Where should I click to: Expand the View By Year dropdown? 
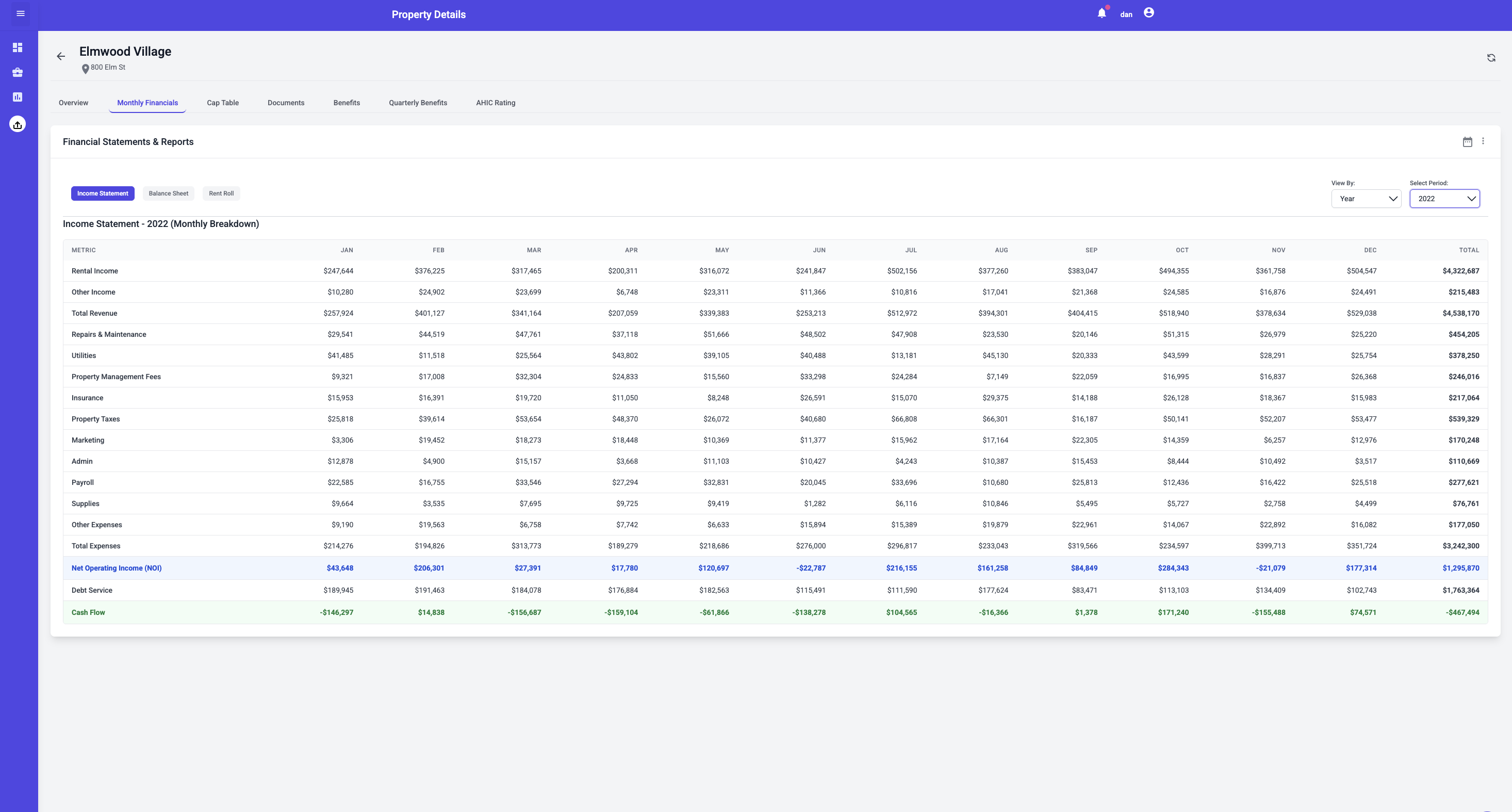click(x=1366, y=199)
